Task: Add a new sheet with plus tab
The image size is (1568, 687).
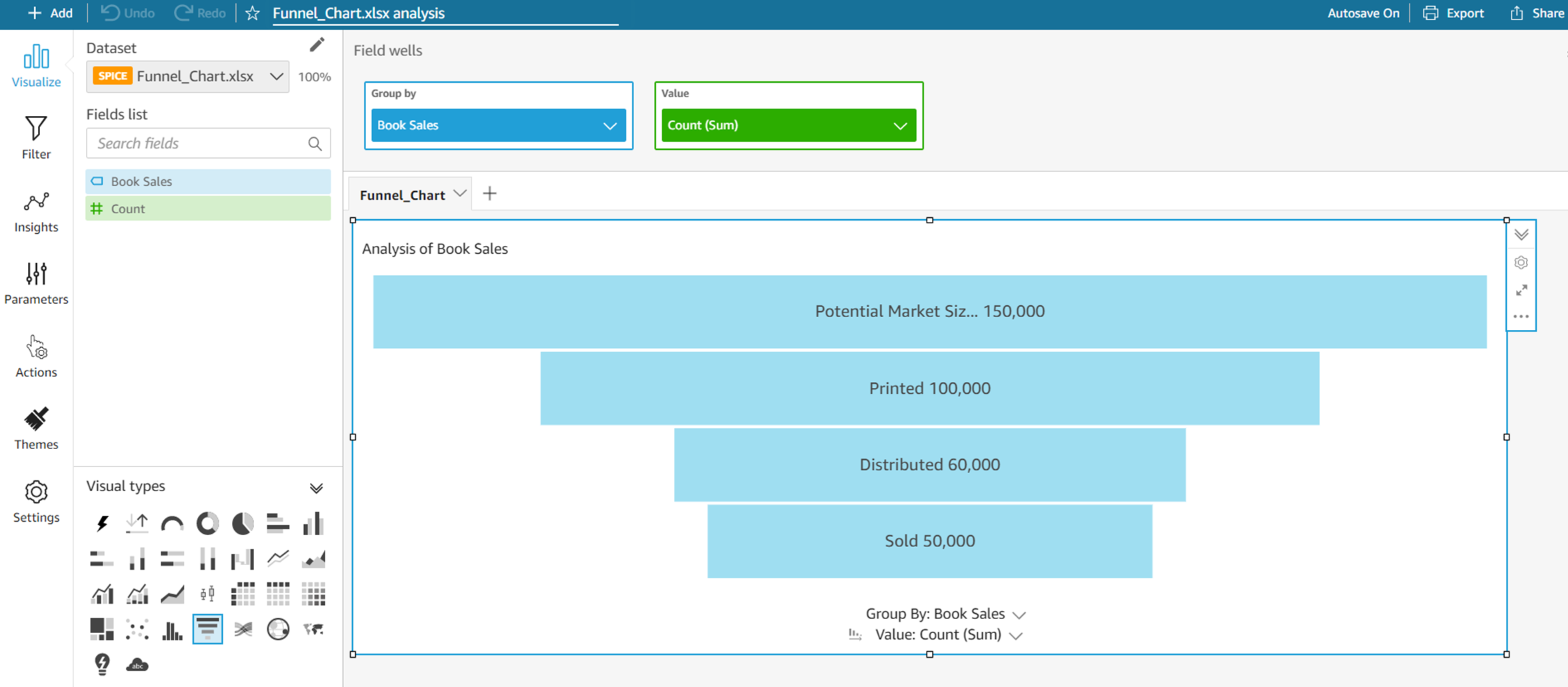Action: 489,194
